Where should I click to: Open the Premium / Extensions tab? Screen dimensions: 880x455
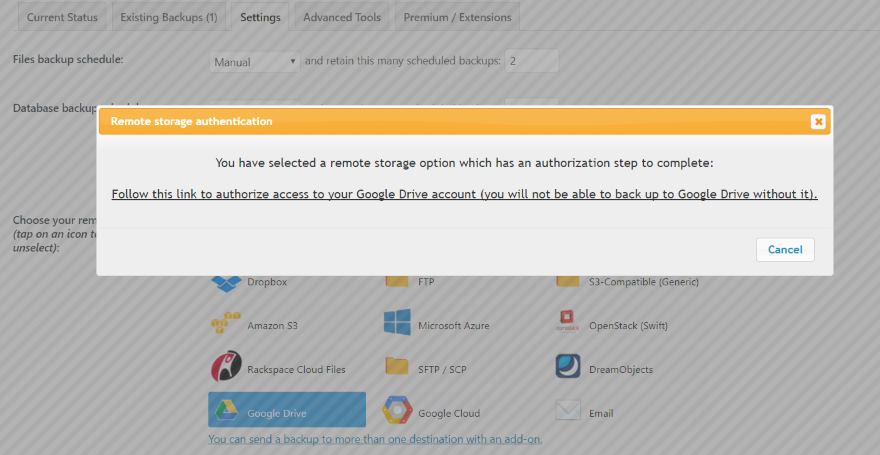pos(457,17)
